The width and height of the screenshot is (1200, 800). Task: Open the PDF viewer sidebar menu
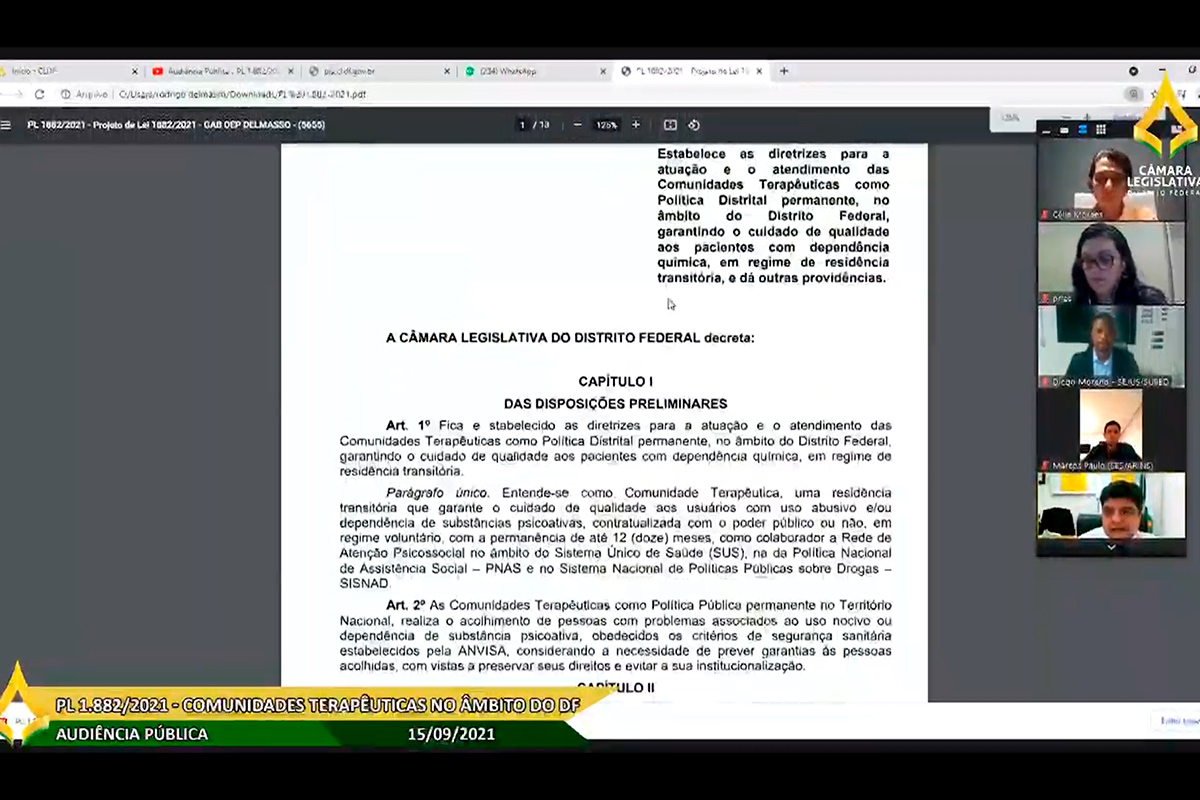7,125
